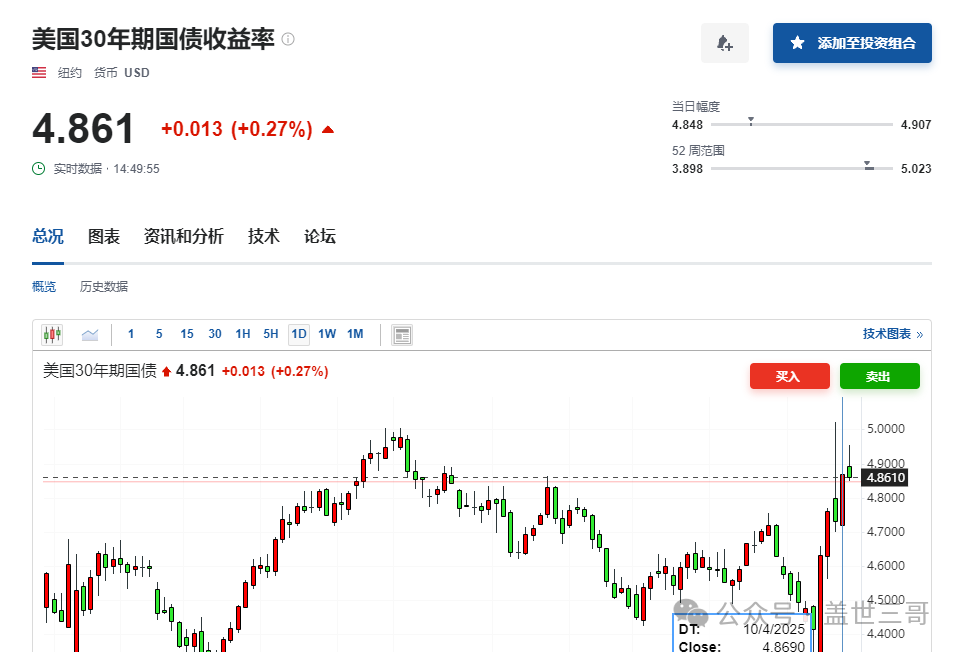Switch to the 技术 tab

[264, 236]
